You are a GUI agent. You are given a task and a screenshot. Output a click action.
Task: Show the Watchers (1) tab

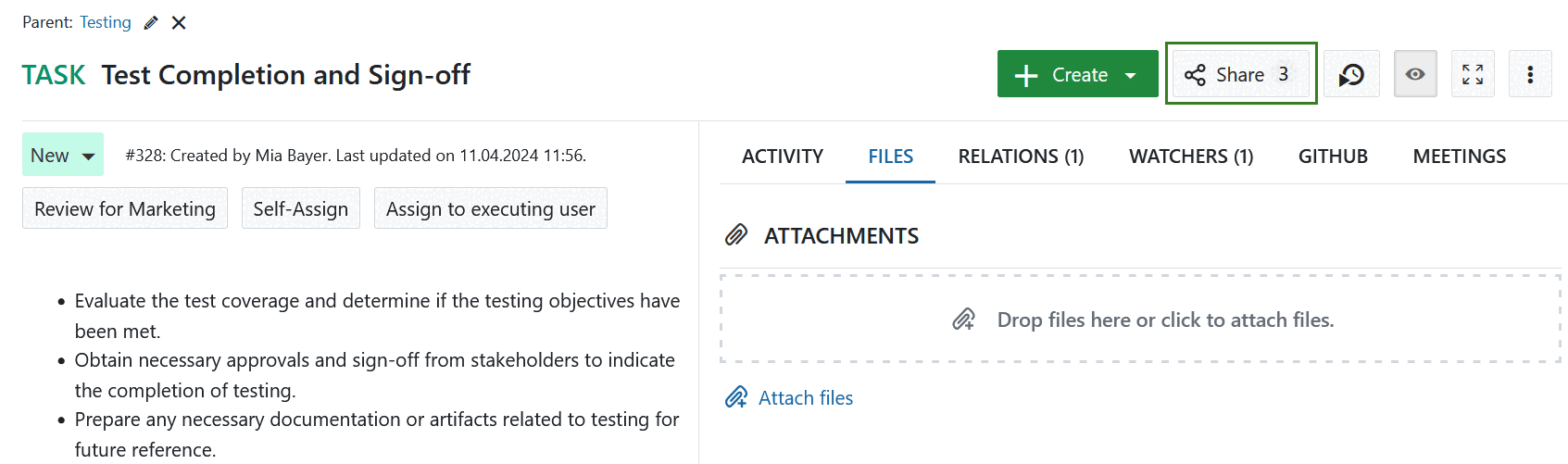(1190, 157)
